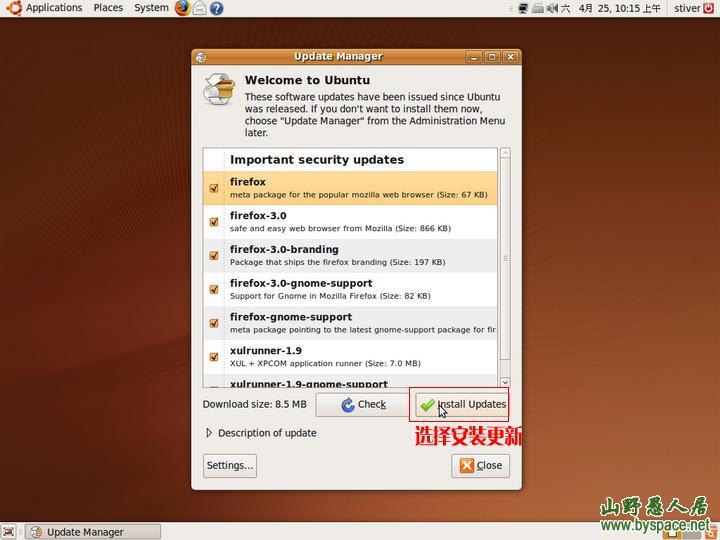Click the power button icon in panel
This screenshot has width=720, height=540.
click(x=709, y=8)
